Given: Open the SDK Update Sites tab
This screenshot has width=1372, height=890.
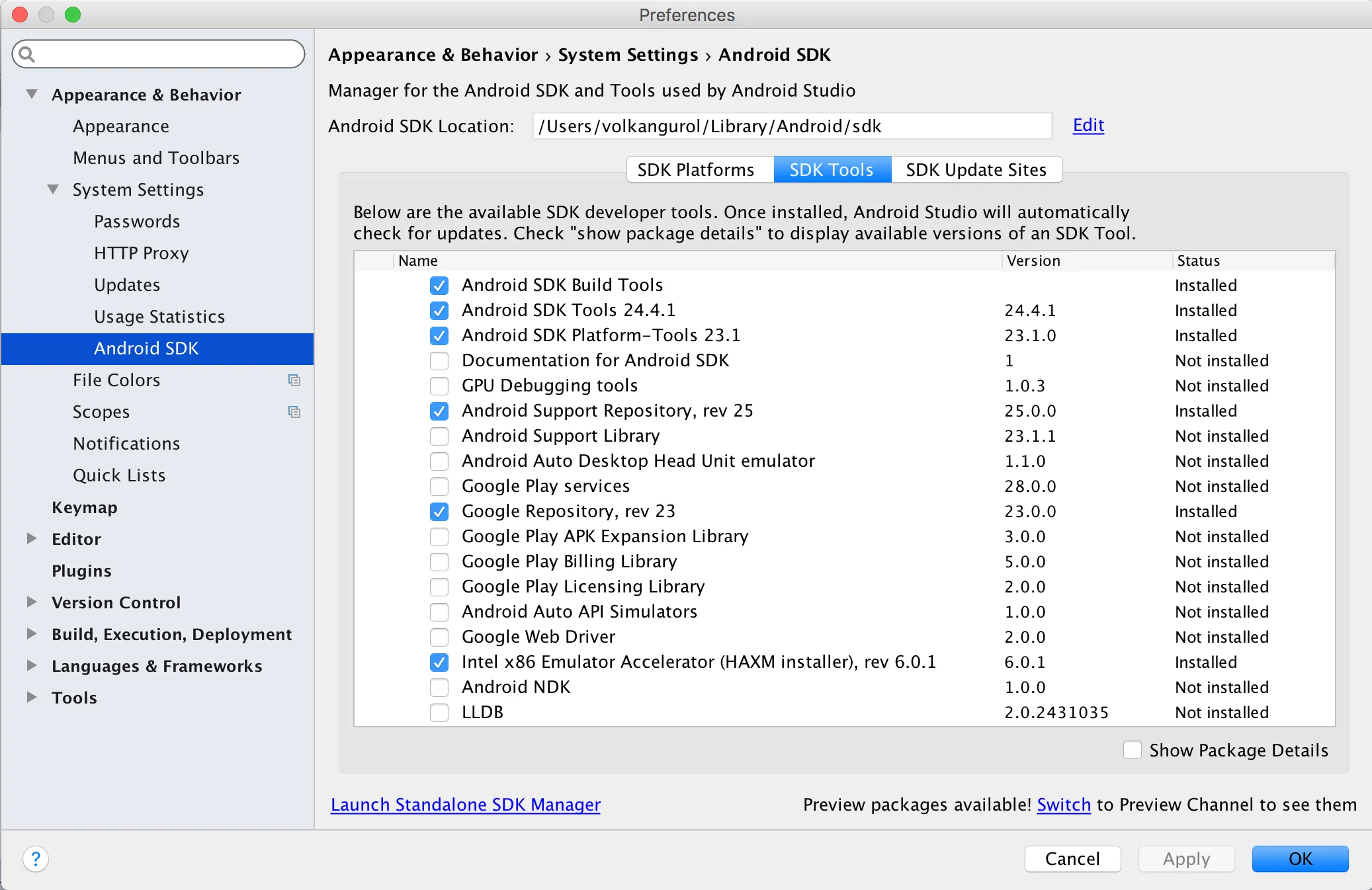Looking at the screenshot, I should tap(976, 170).
